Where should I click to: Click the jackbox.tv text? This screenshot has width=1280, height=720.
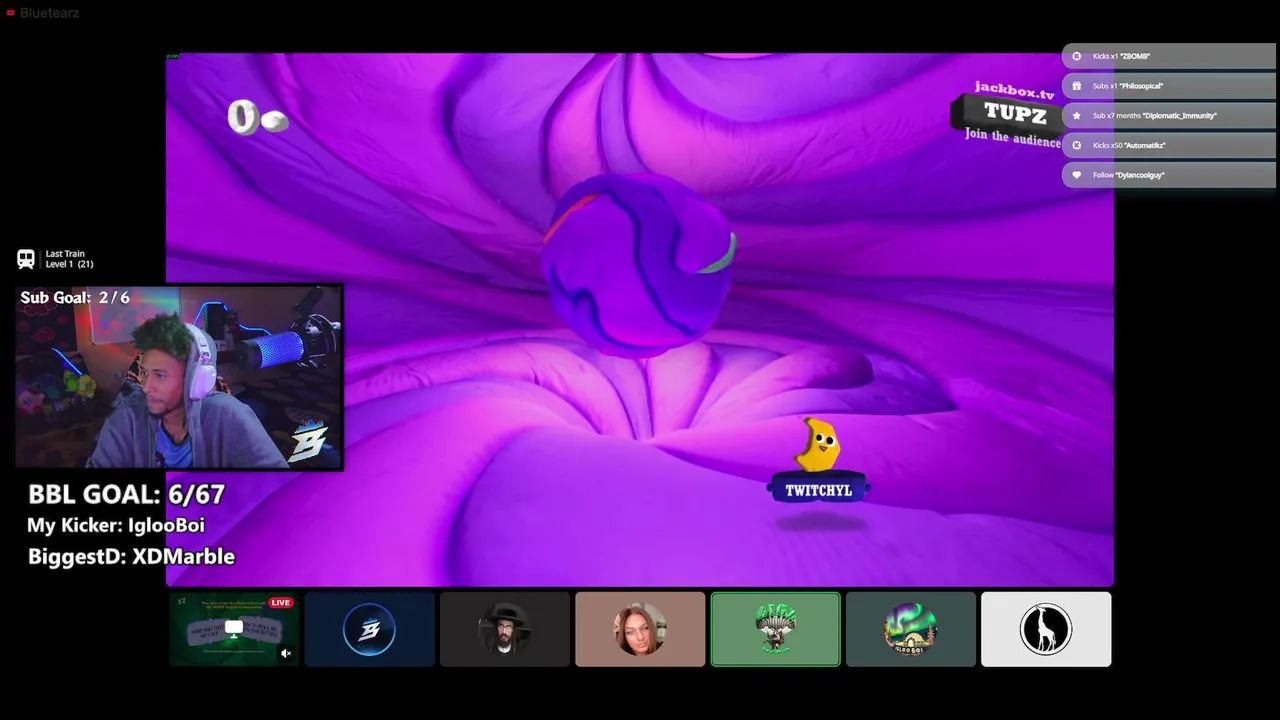(1014, 90)
